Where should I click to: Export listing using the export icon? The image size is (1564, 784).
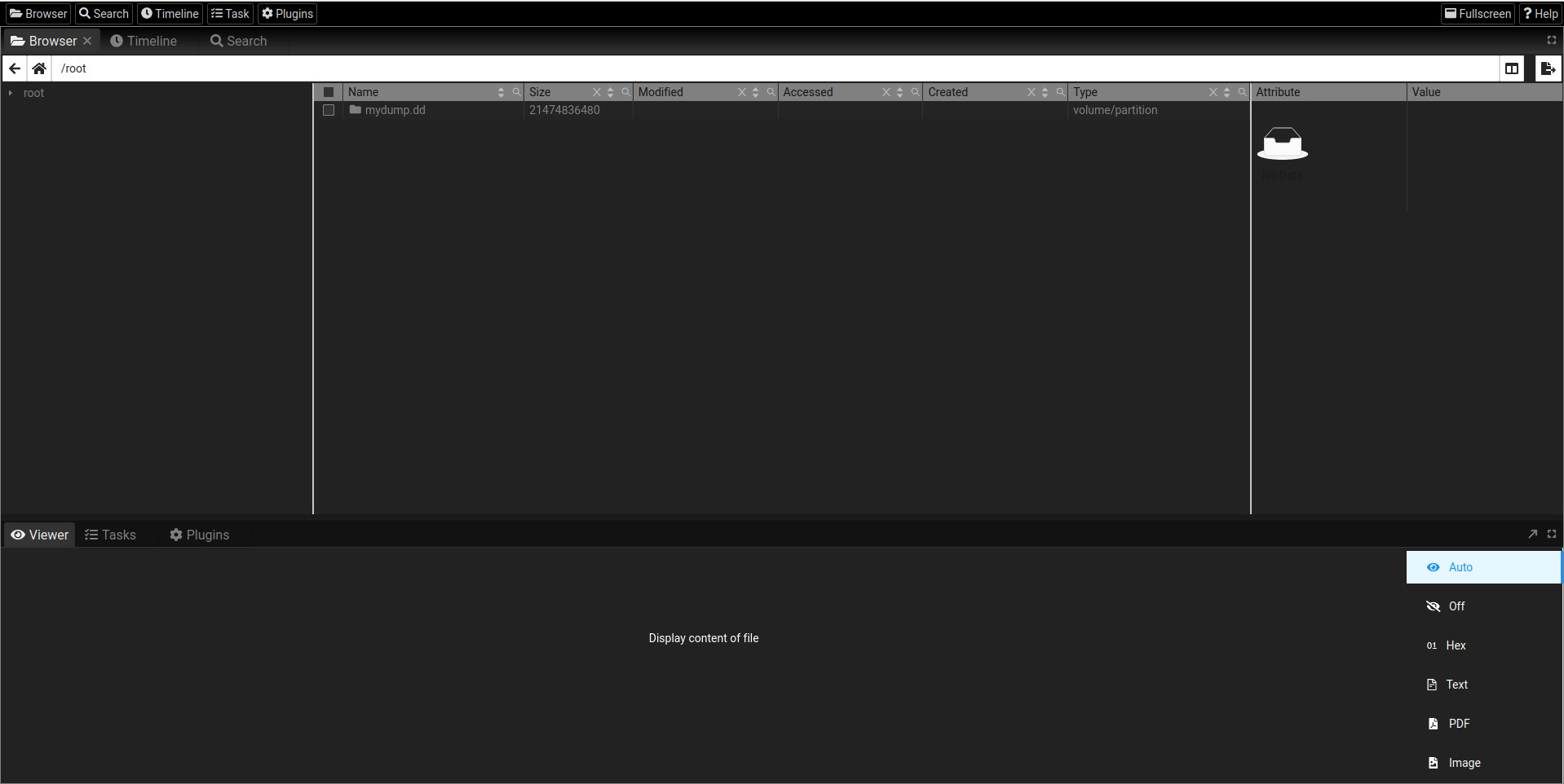pos(1547,68)
